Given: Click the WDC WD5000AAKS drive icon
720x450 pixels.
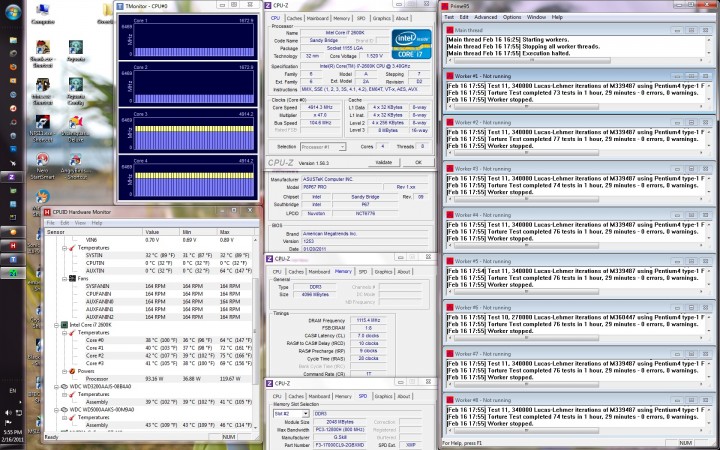Looking at the screenshot, I should click(x=65, y=410).
